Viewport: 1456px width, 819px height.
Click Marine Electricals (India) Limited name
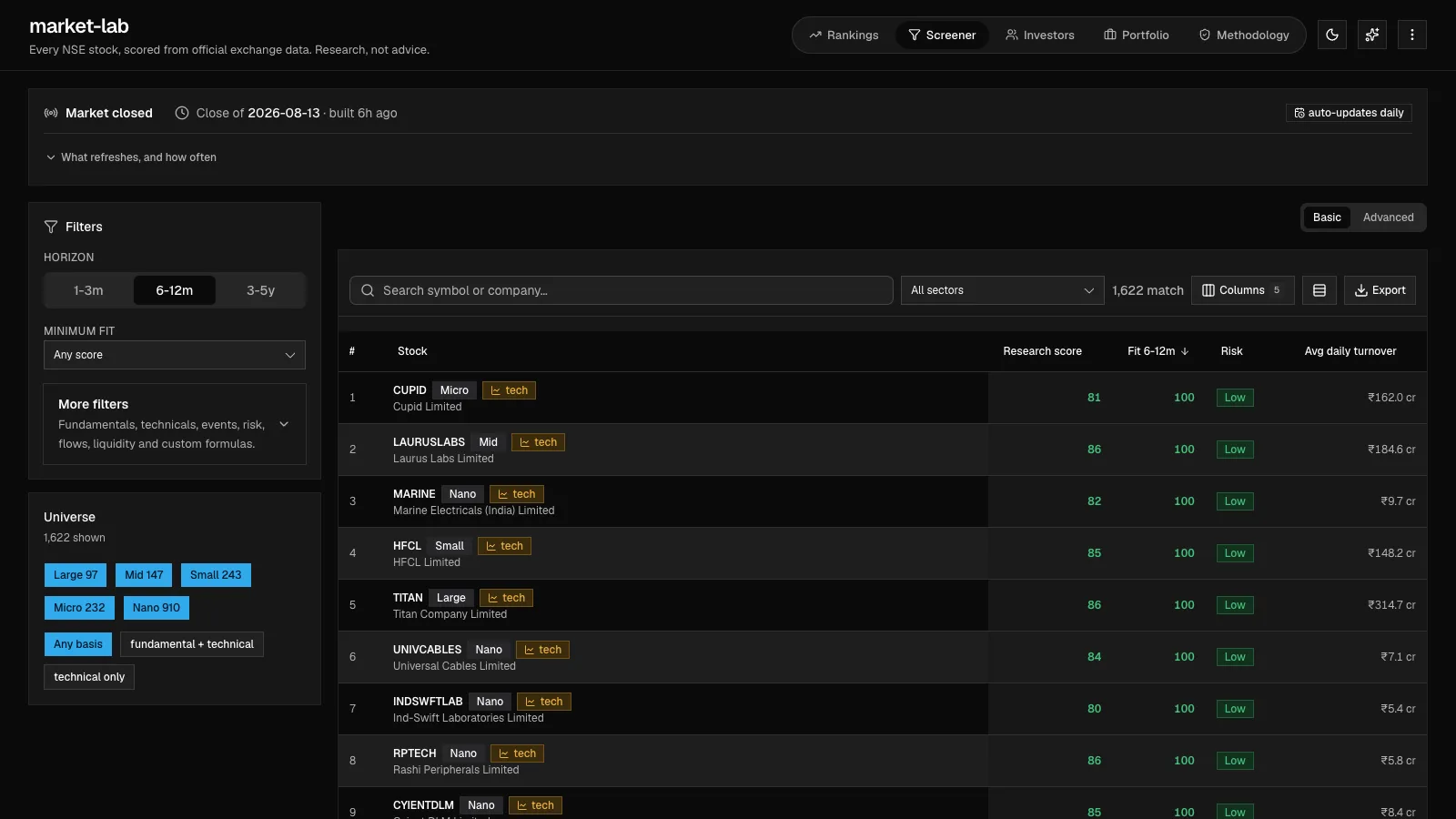[x=473, y=511]
